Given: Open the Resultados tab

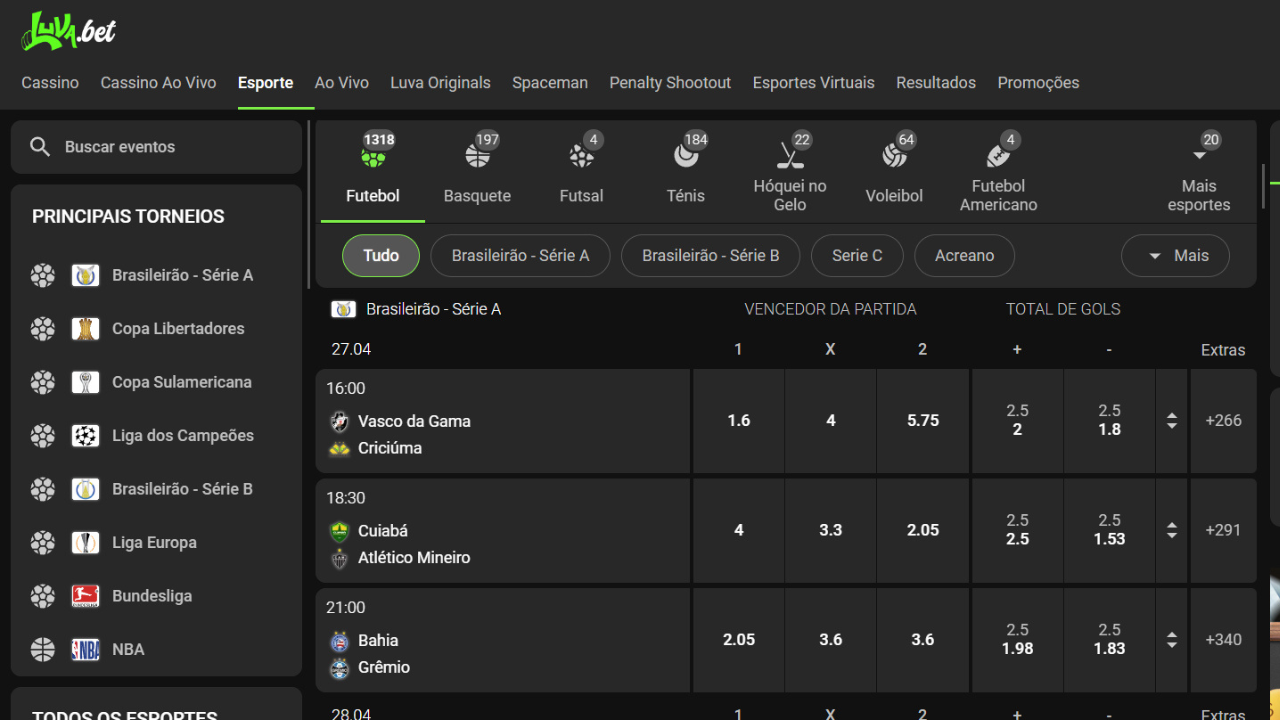Looking at the screenshot, I should [936, 83].
